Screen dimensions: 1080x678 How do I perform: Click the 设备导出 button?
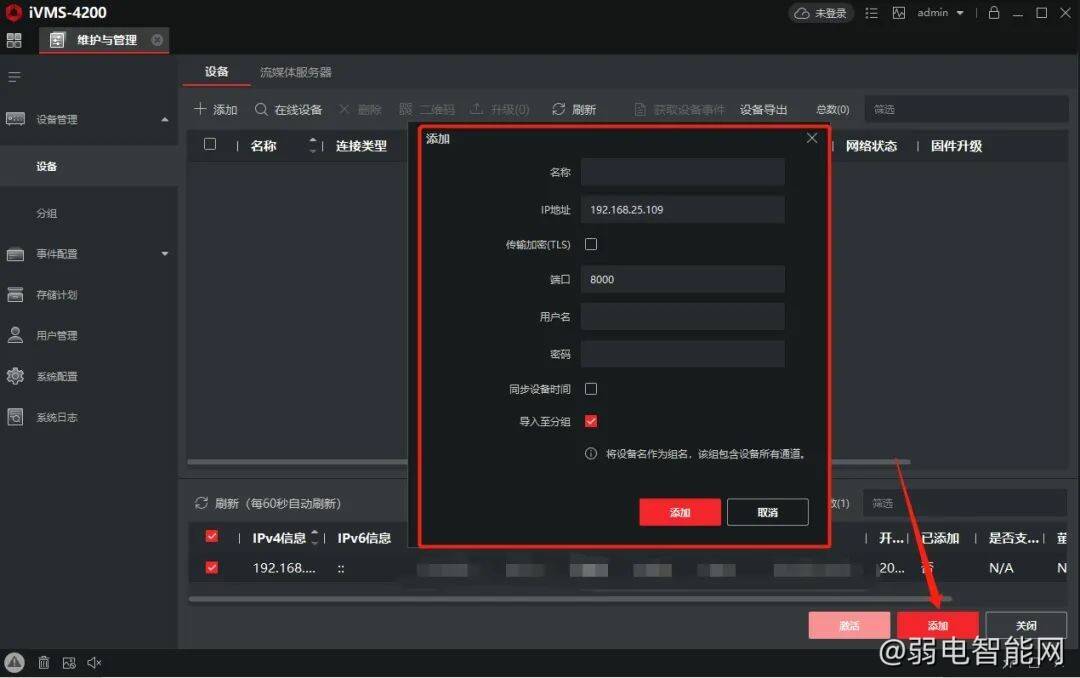tap(763, 110)
